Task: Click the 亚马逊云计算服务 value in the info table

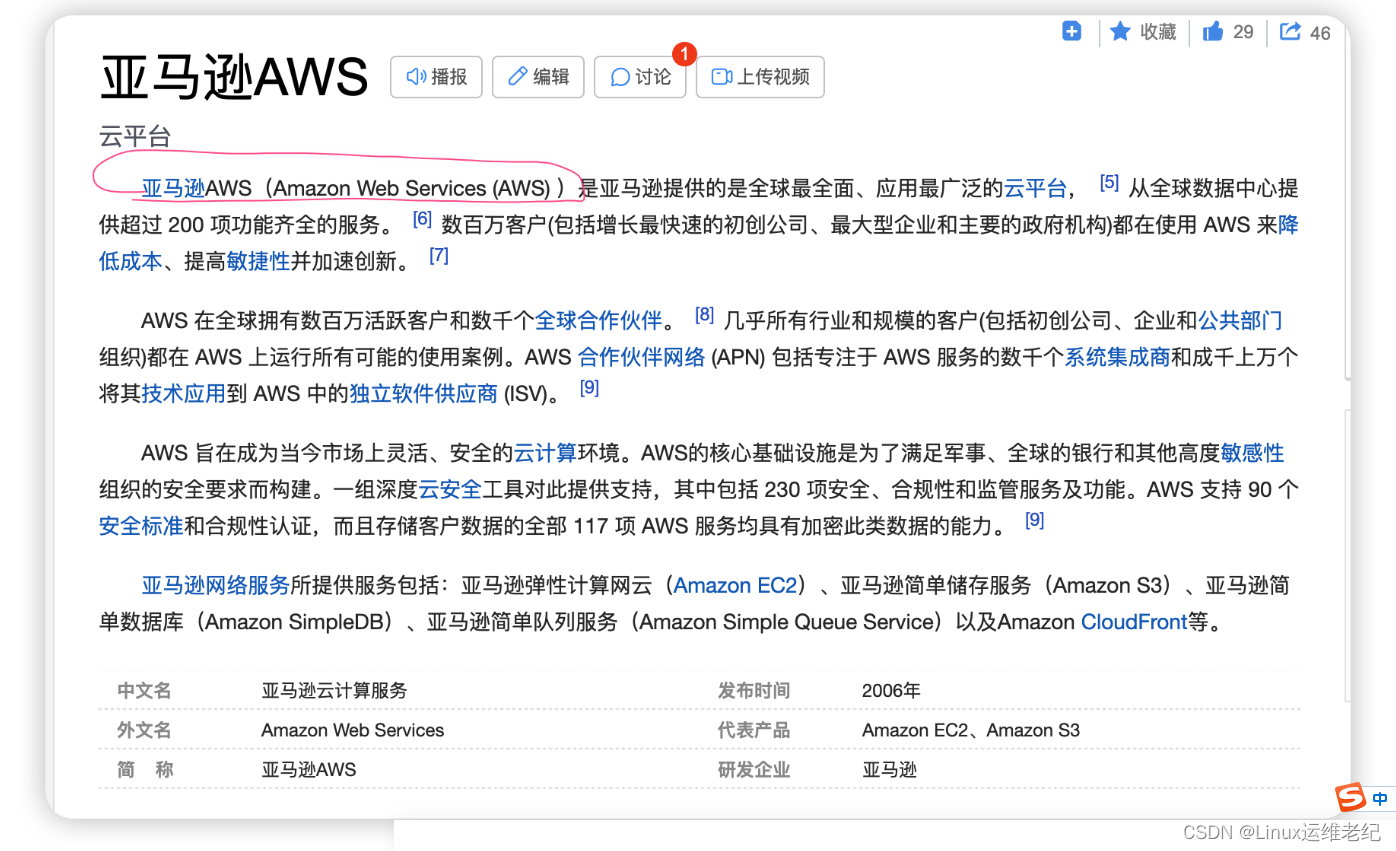Action: pos(334,690)
